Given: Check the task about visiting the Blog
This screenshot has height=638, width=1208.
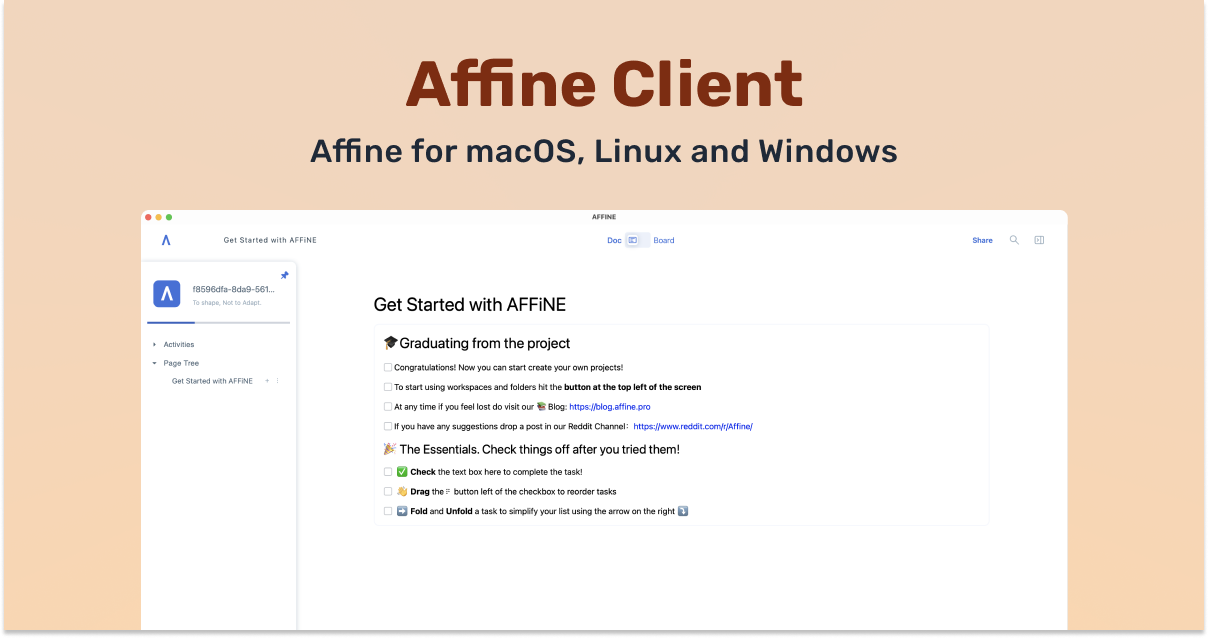Looking at the screenshot, I should pos(388,406).
